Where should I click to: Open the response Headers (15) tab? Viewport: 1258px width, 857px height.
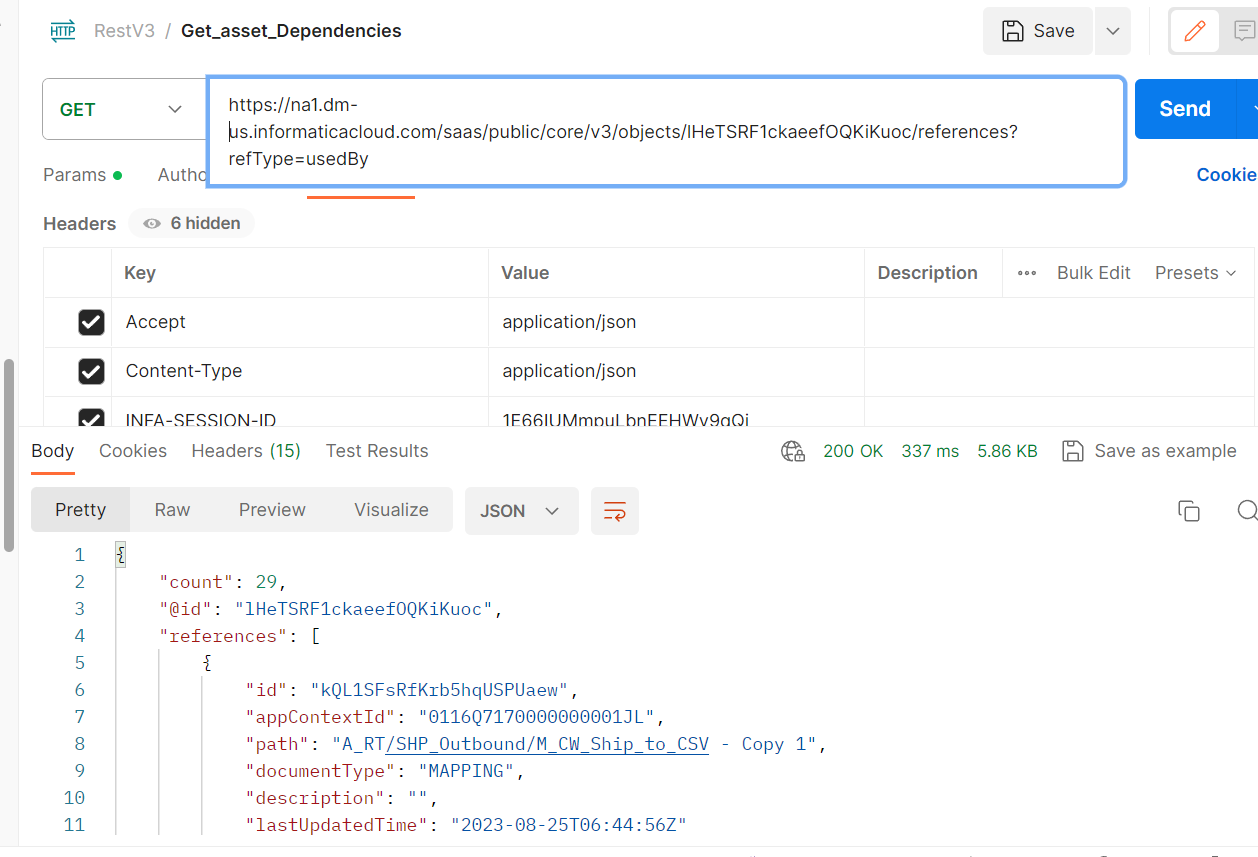click(x=246, y=451)
